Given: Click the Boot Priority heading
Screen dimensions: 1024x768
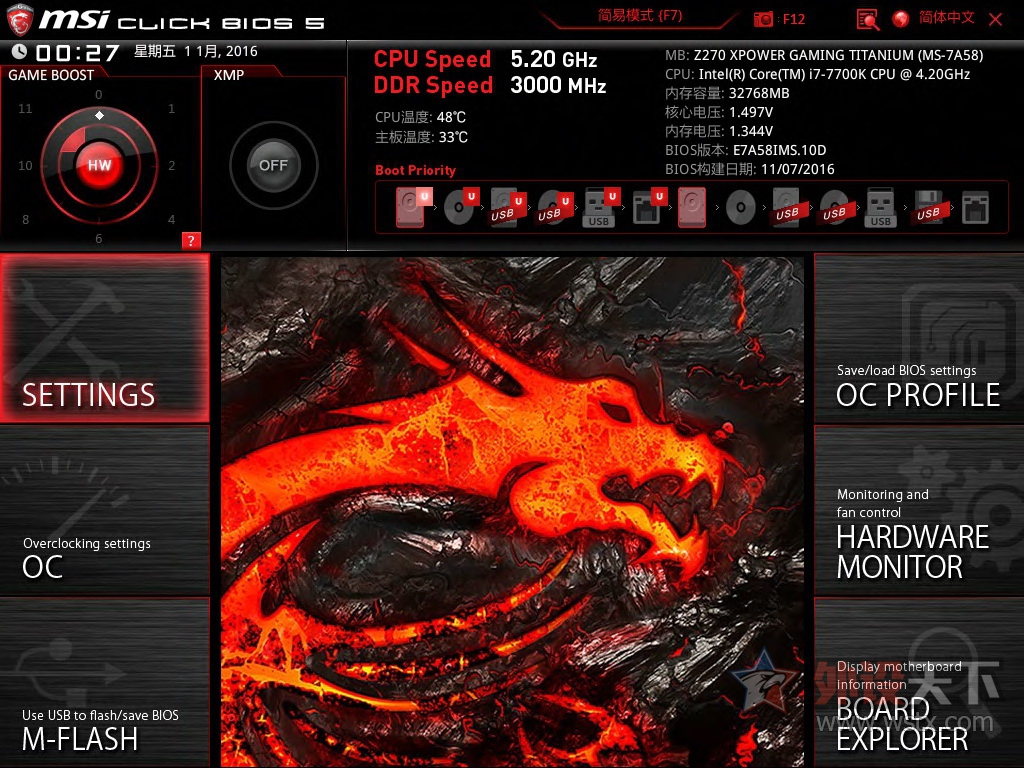Looking at the screenshot, I should point(415,170).
